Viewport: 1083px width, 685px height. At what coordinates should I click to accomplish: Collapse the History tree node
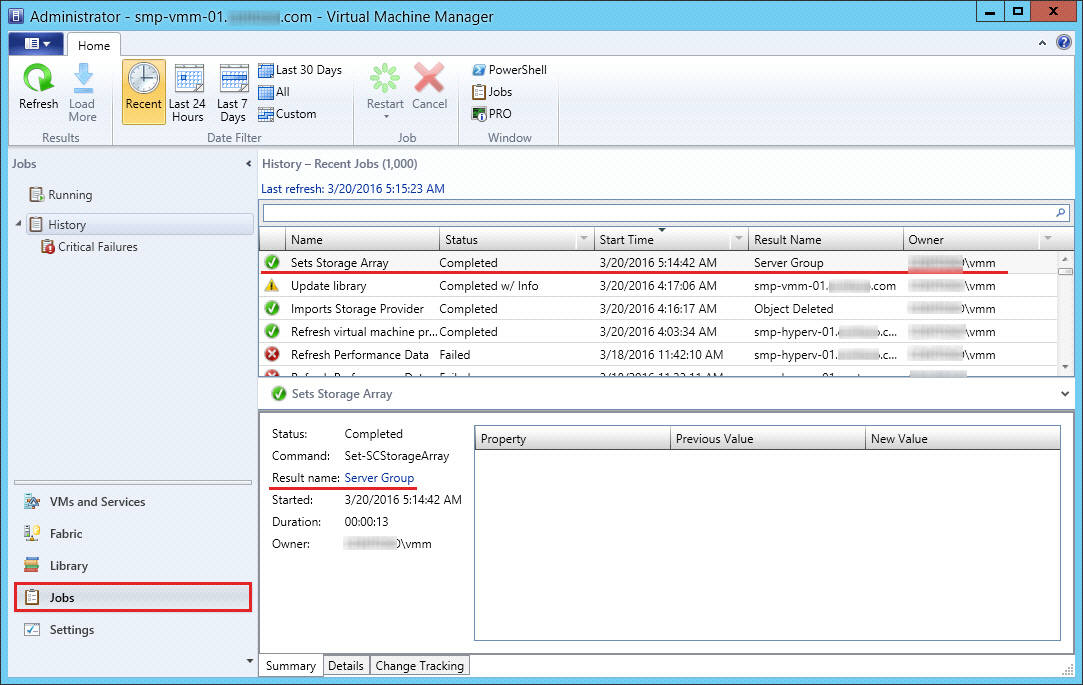click(19, 225)
